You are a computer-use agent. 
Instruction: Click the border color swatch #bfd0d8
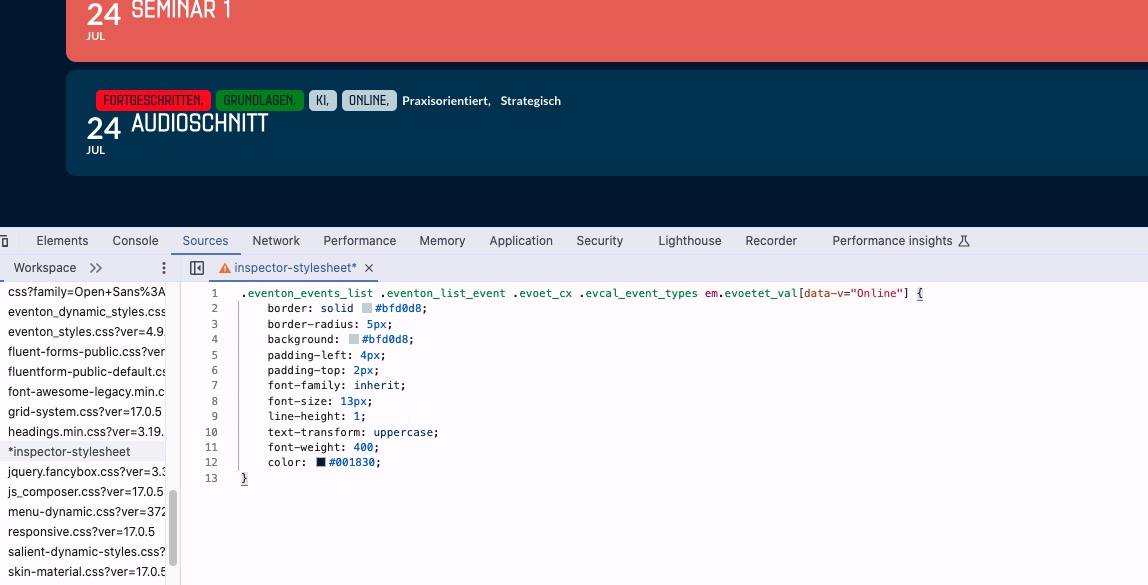point(367,309)
